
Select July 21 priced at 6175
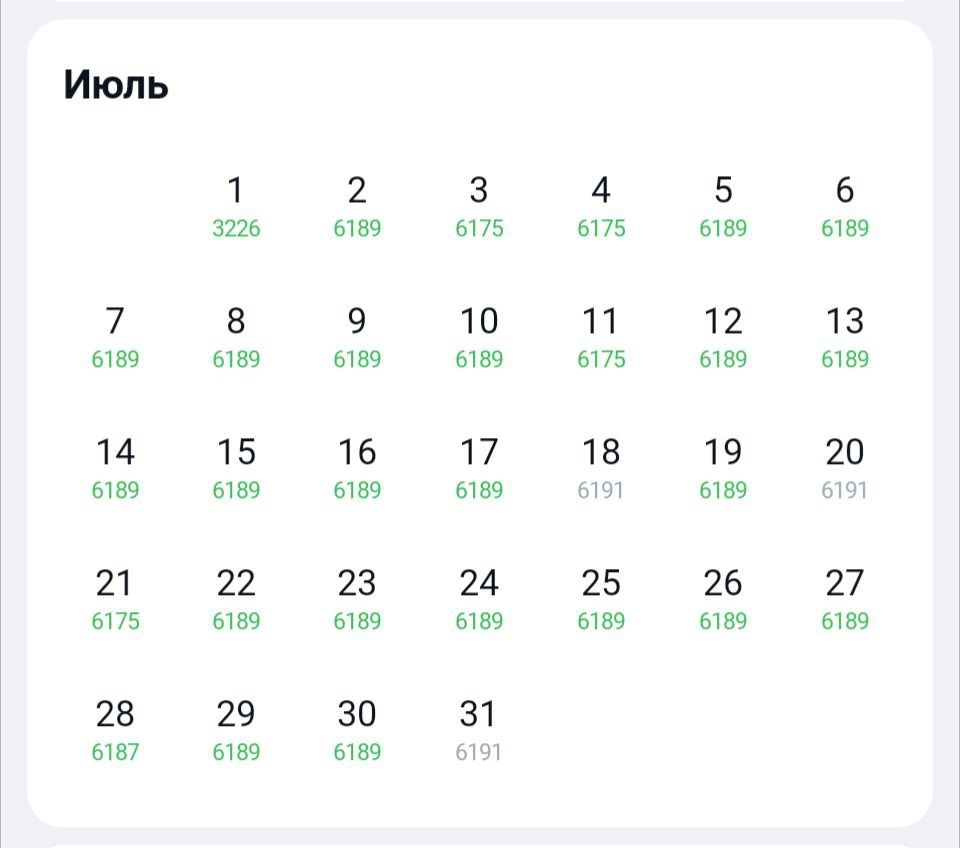tap(115, 599)
